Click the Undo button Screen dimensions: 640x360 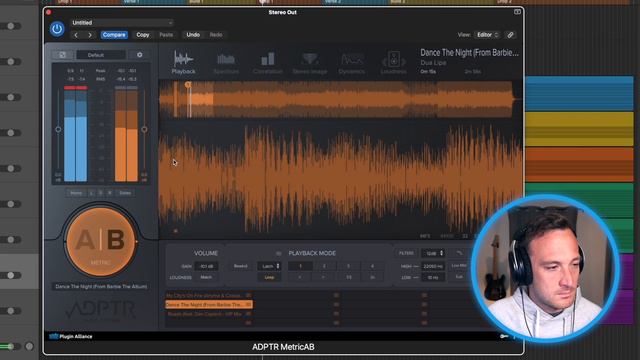pos(193,35)
